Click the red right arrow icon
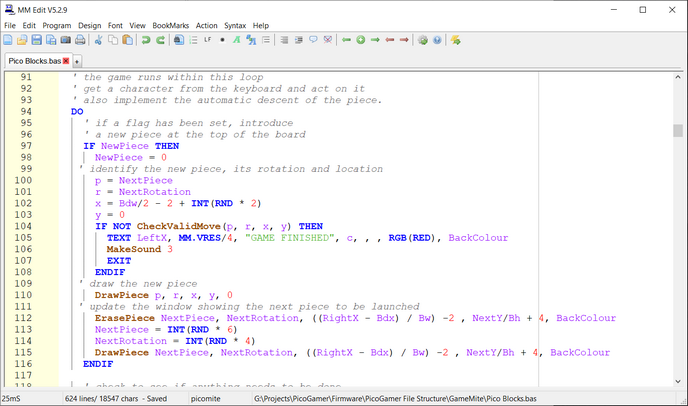688x406 pixels. pos(404,40)
